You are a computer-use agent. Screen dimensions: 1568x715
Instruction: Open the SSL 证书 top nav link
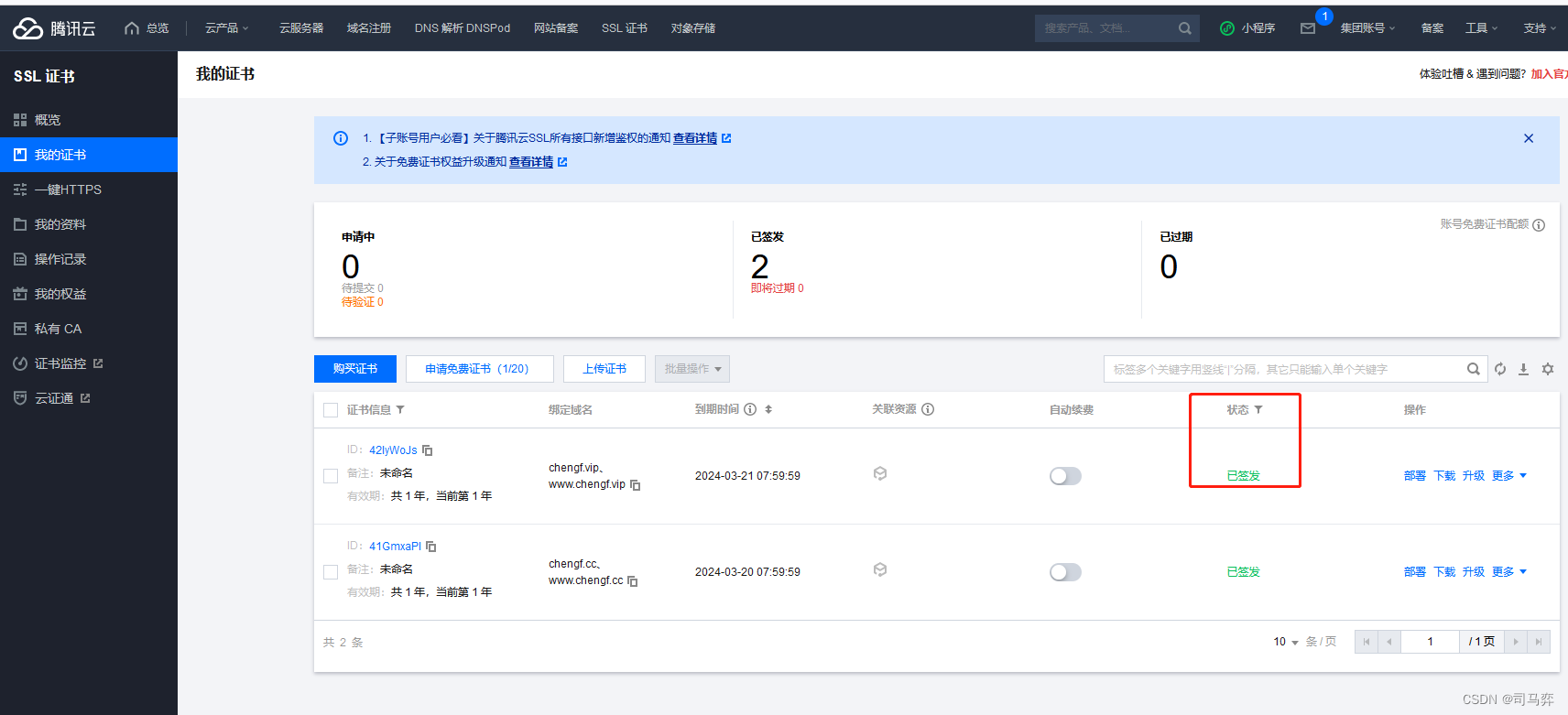pyautogui.click(x=625, y=28)
